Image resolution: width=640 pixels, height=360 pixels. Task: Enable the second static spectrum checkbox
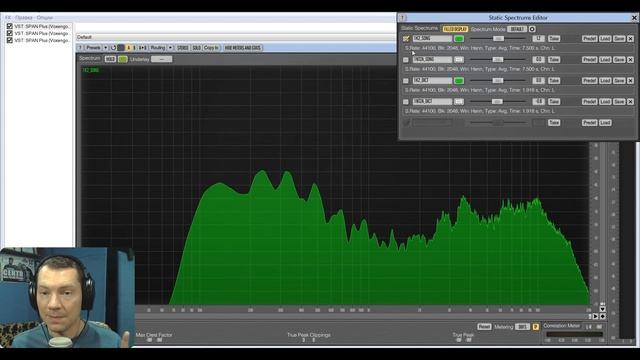click(406, 60)
